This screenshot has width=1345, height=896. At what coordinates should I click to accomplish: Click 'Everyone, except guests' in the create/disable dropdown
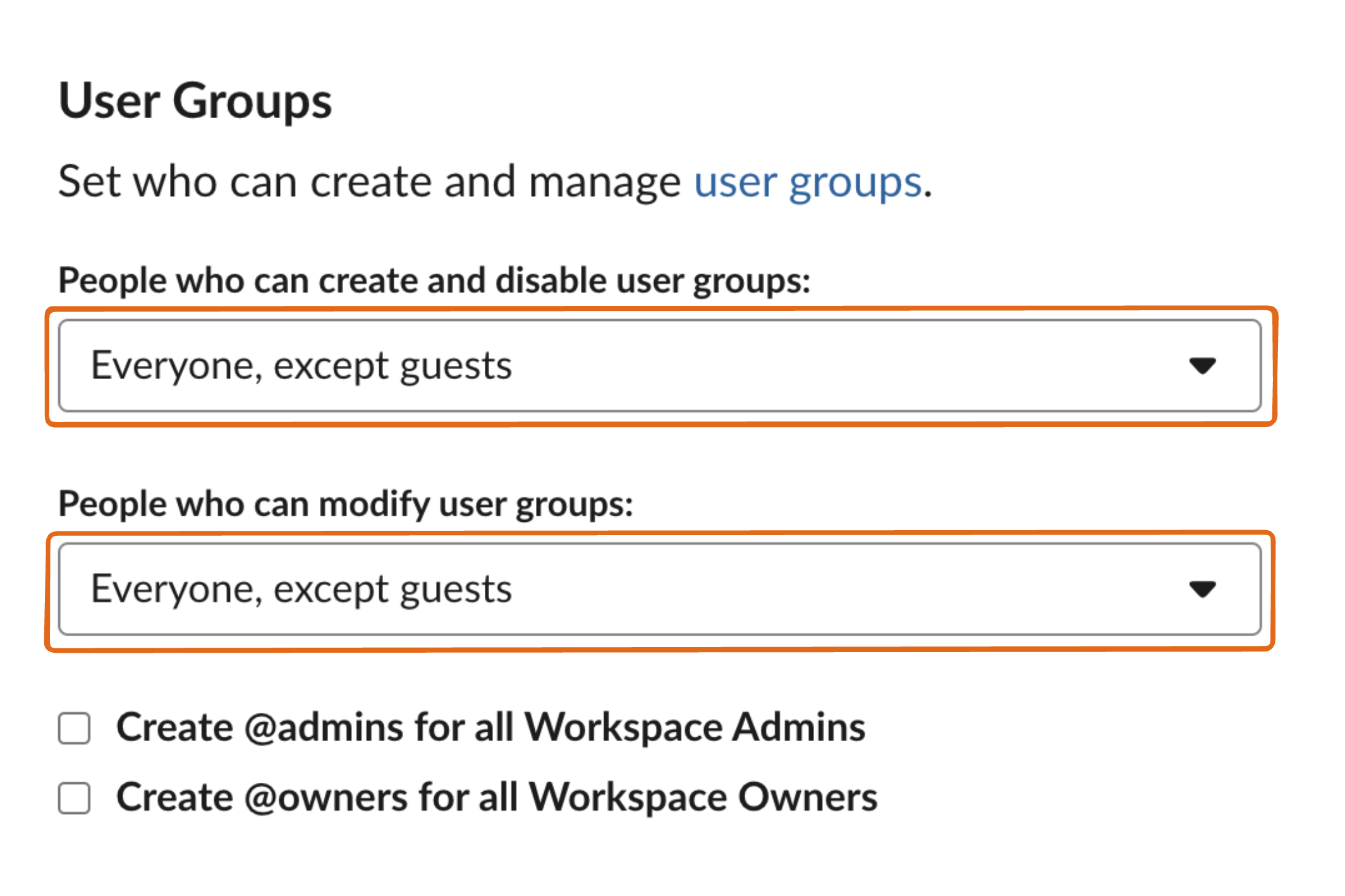(301, 366)
